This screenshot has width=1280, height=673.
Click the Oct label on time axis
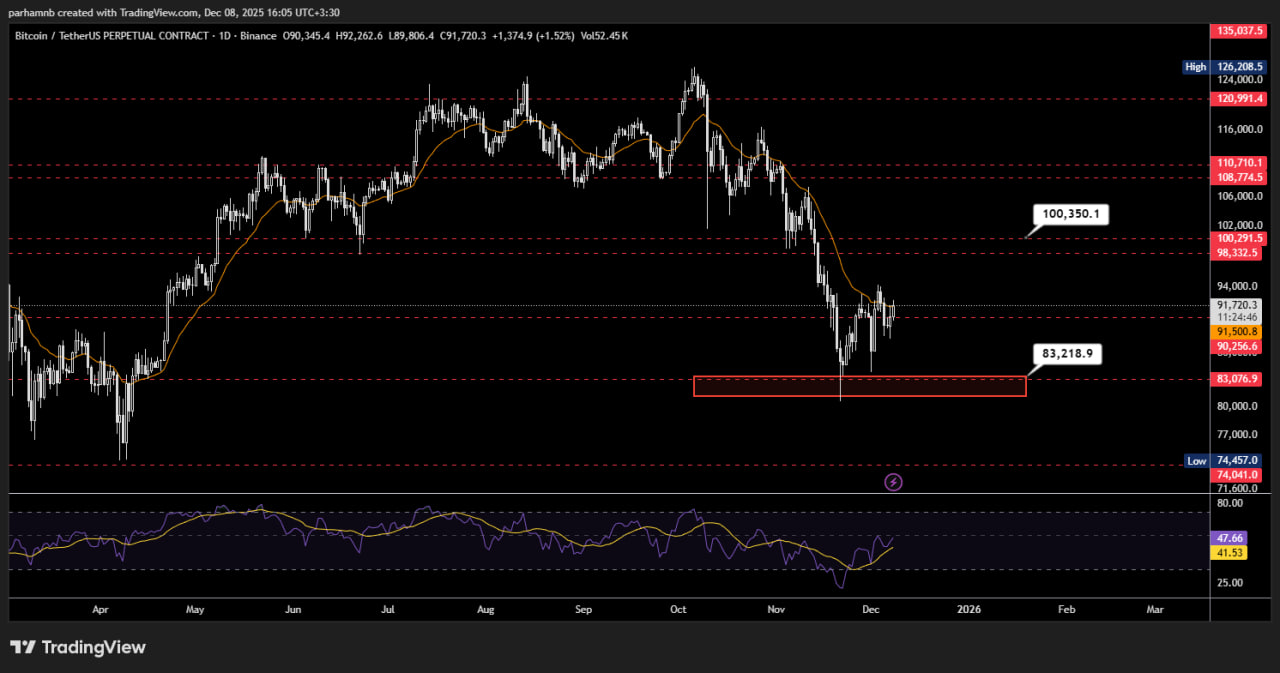(679, 608)
